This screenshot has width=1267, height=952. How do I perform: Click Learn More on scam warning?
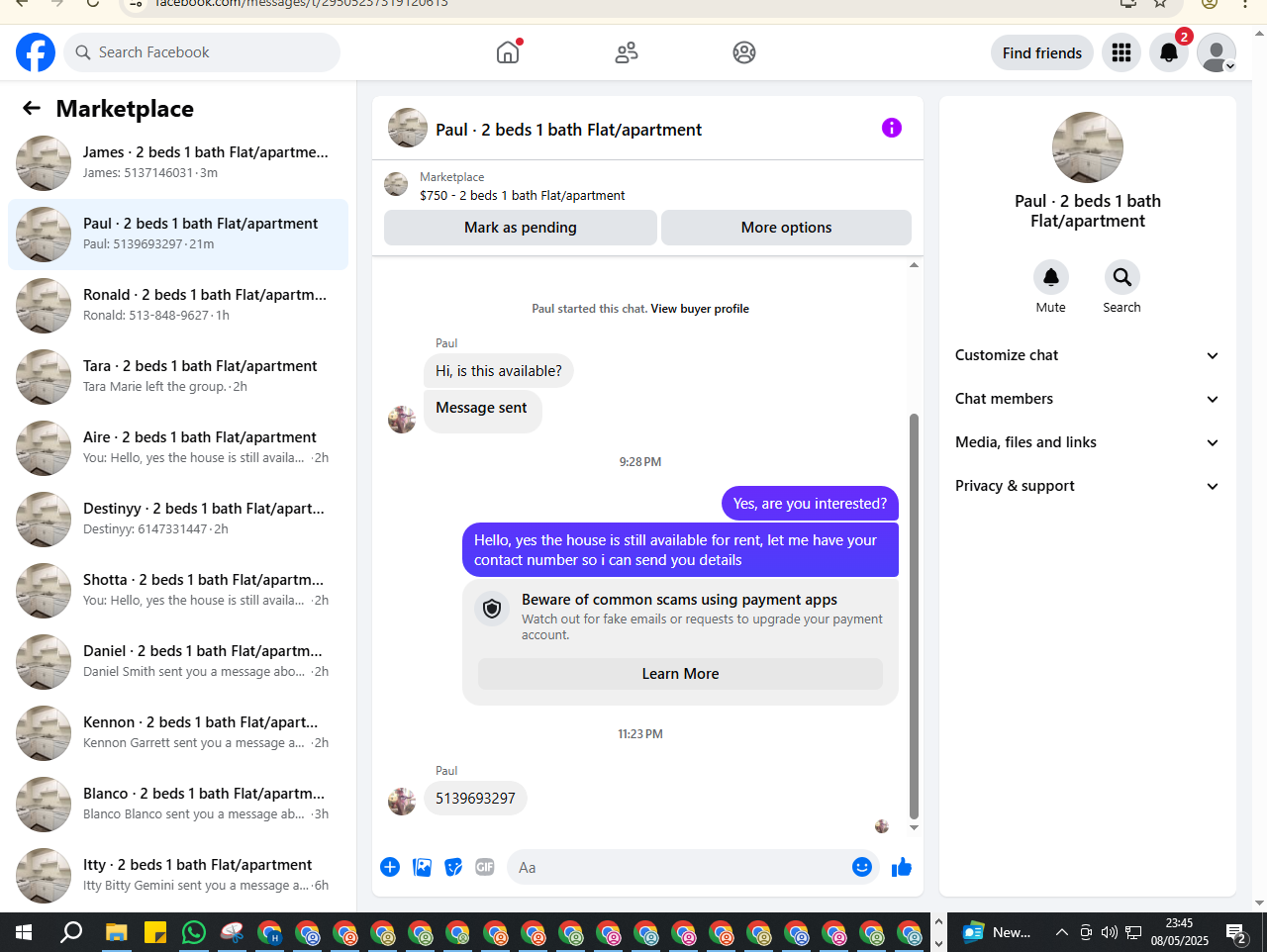tap(680, 674)
